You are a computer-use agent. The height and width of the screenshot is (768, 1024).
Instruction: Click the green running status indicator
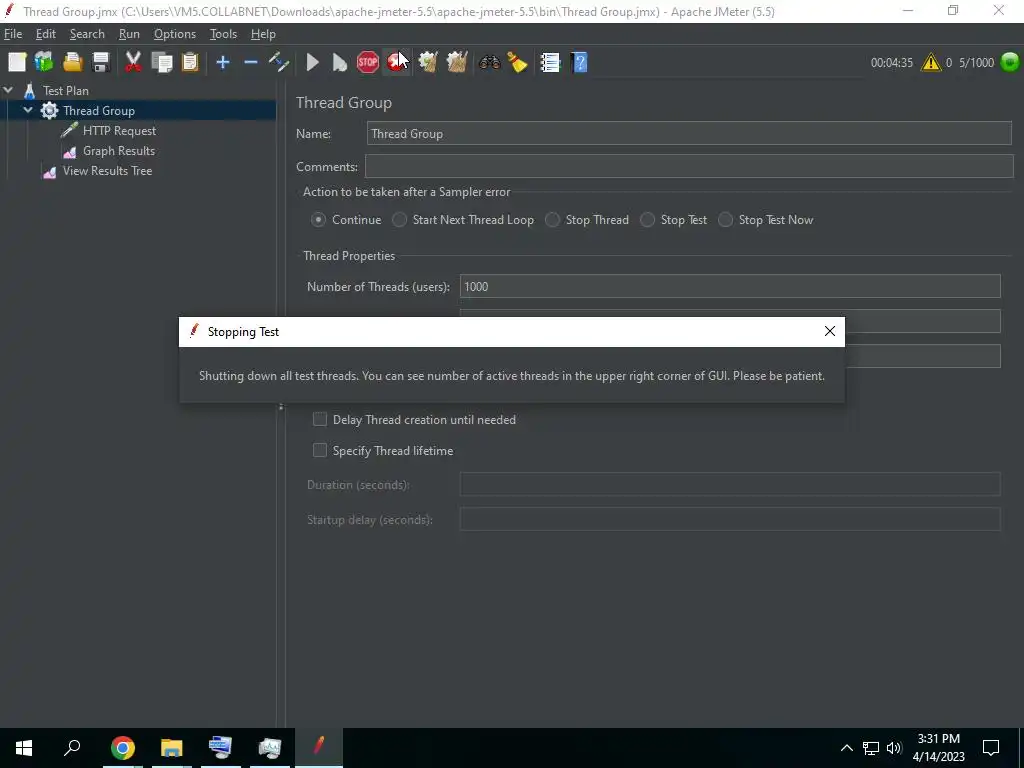(1010, 62)
